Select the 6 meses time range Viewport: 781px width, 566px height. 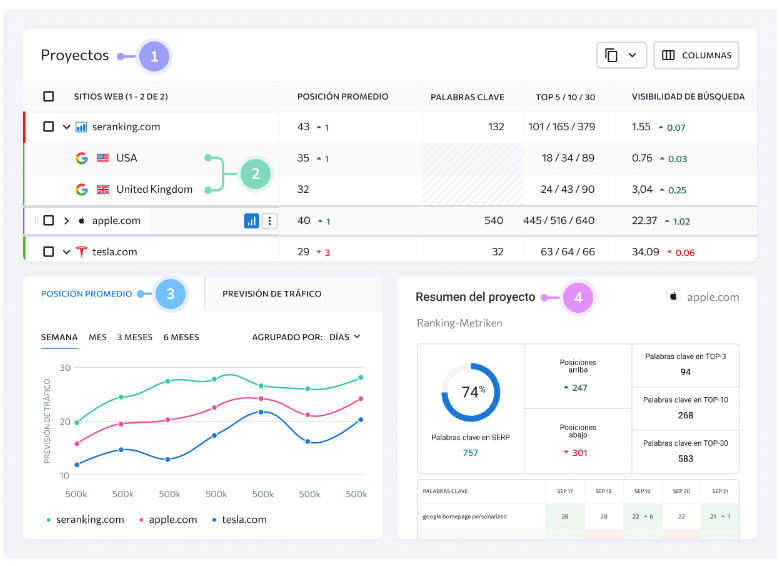tap(181, 337)
